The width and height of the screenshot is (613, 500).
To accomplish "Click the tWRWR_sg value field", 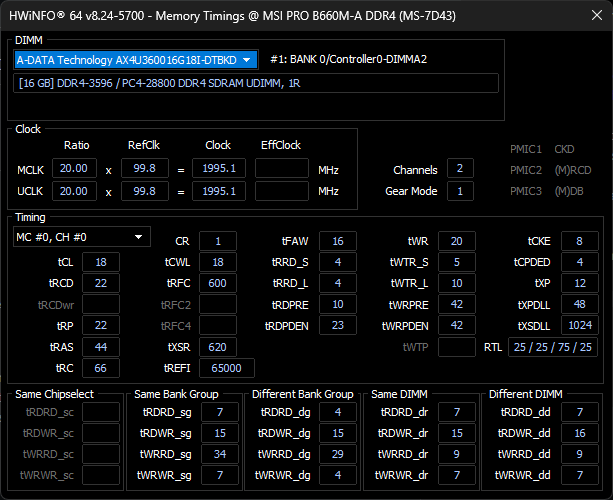I will pyautogui.click(x=220, y=475).
